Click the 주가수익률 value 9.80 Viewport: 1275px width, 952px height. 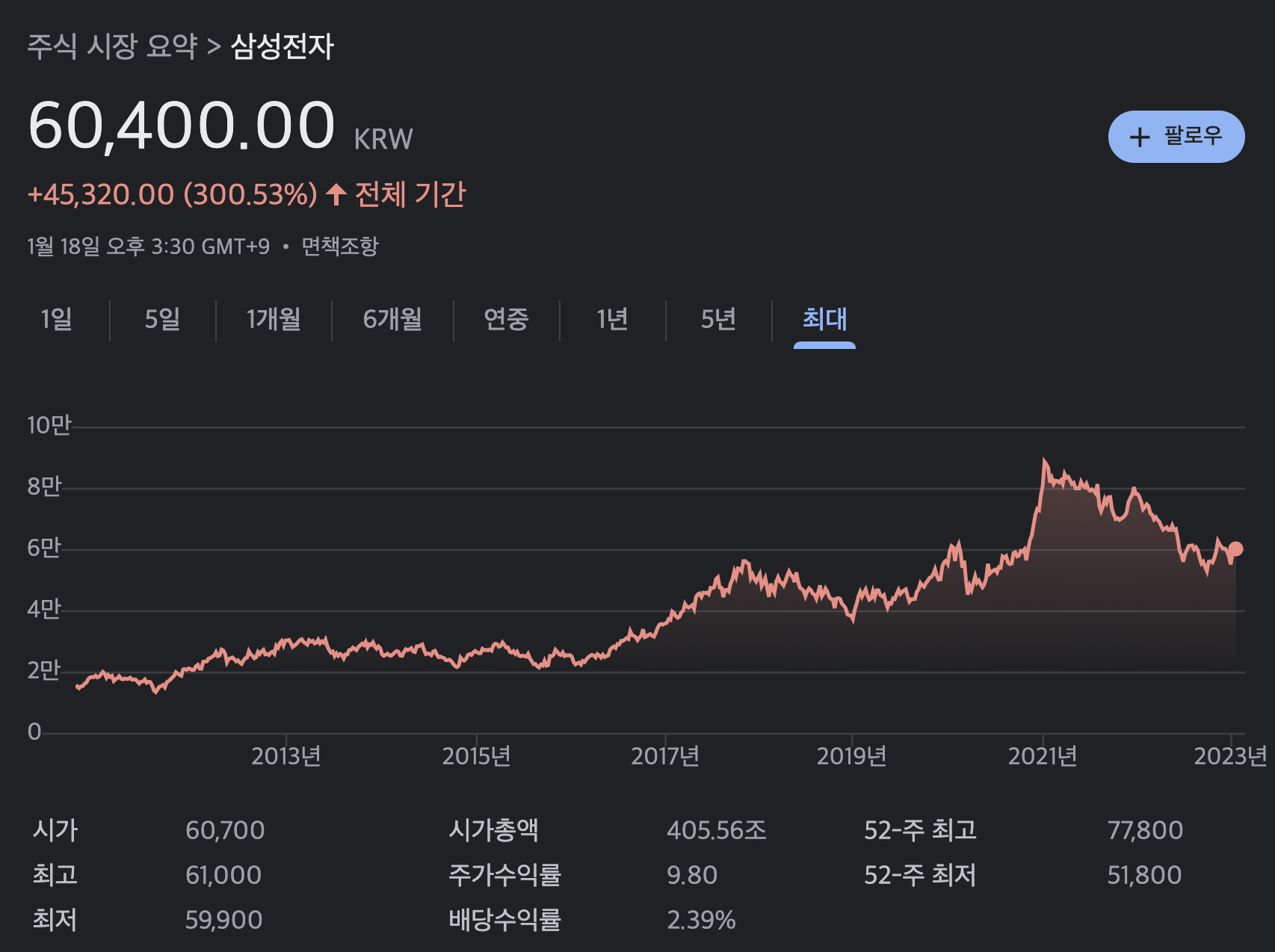click(x=692, y=875)
